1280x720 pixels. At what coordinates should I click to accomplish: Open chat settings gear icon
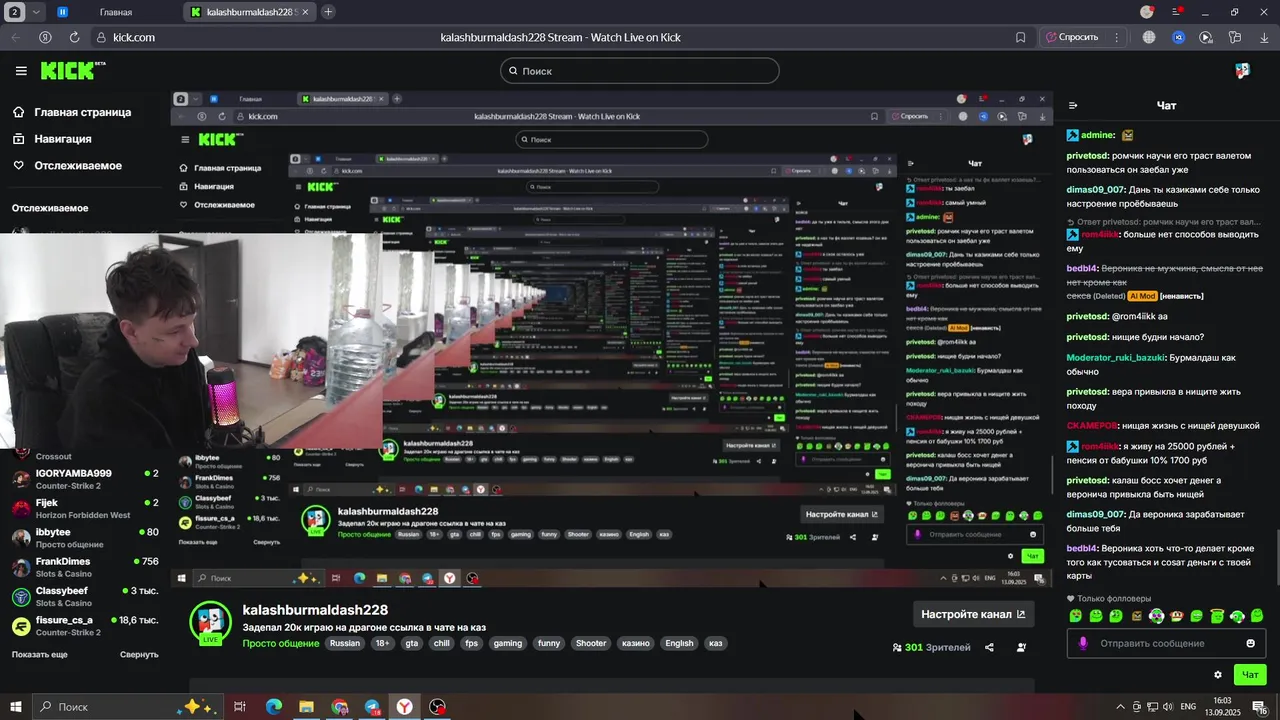point(1217,675)
